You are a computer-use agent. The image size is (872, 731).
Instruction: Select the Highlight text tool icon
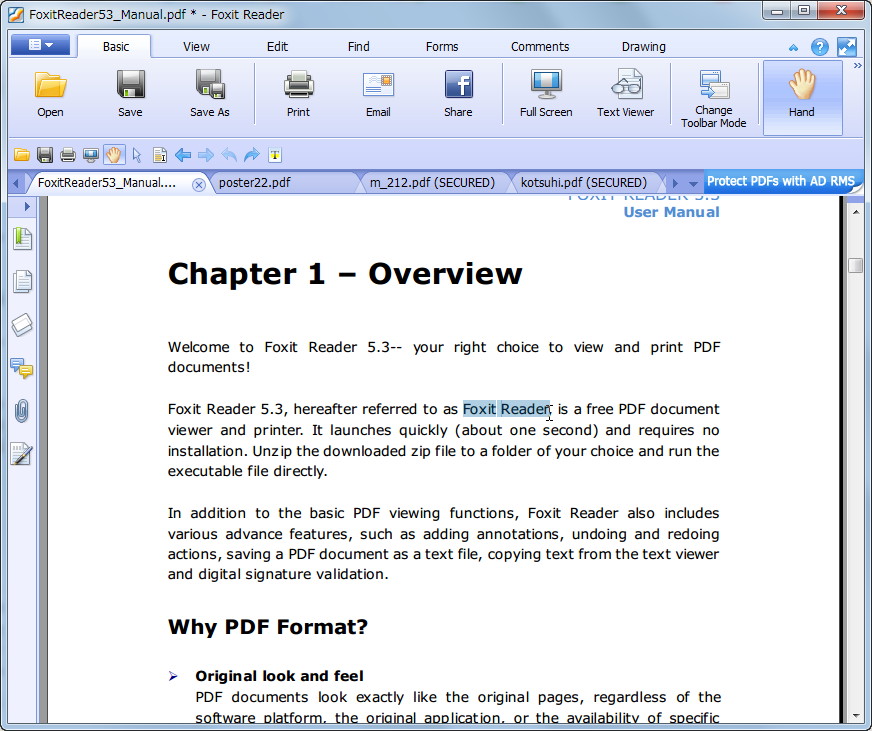(275, 155)
